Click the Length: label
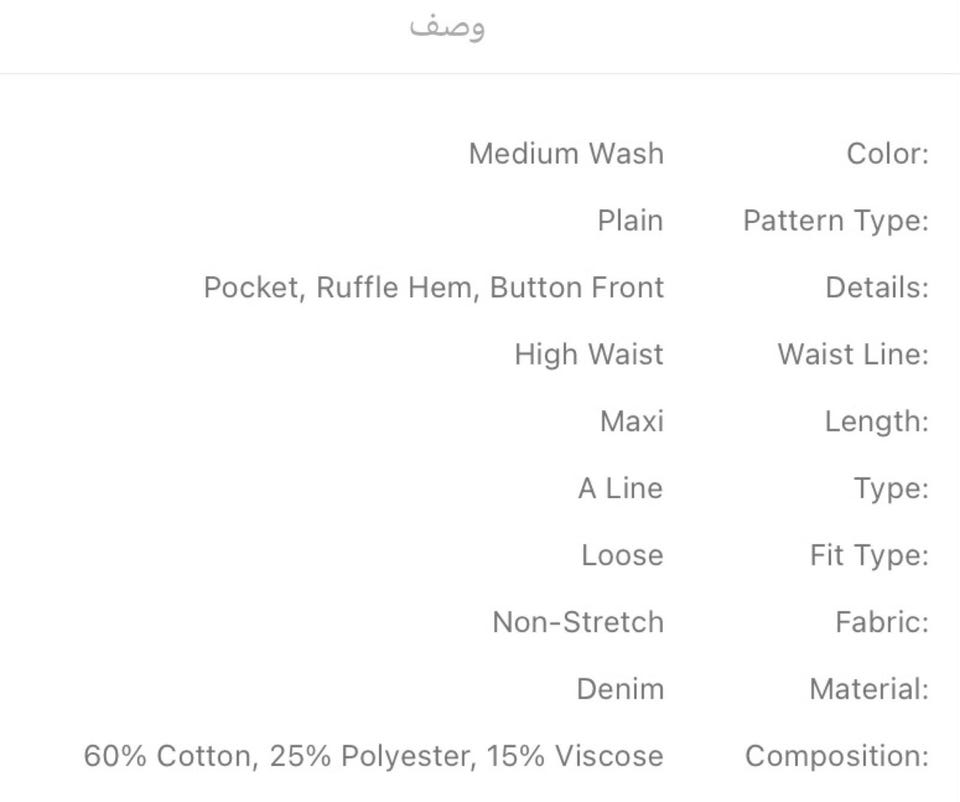Image resolution: width=960 pixels, height=802 pixels. 876,422
